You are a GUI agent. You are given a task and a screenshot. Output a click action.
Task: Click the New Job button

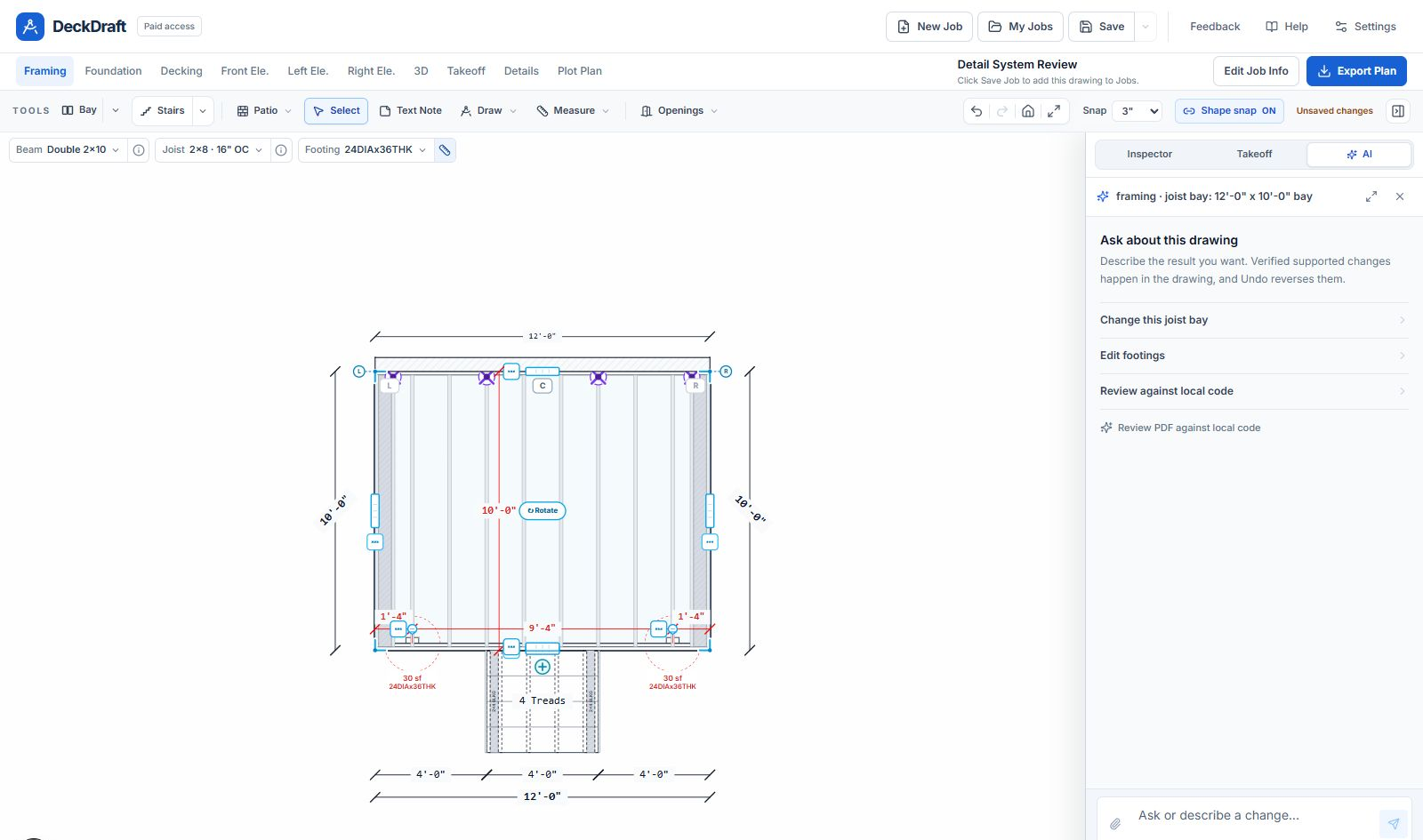coord(929,27)
